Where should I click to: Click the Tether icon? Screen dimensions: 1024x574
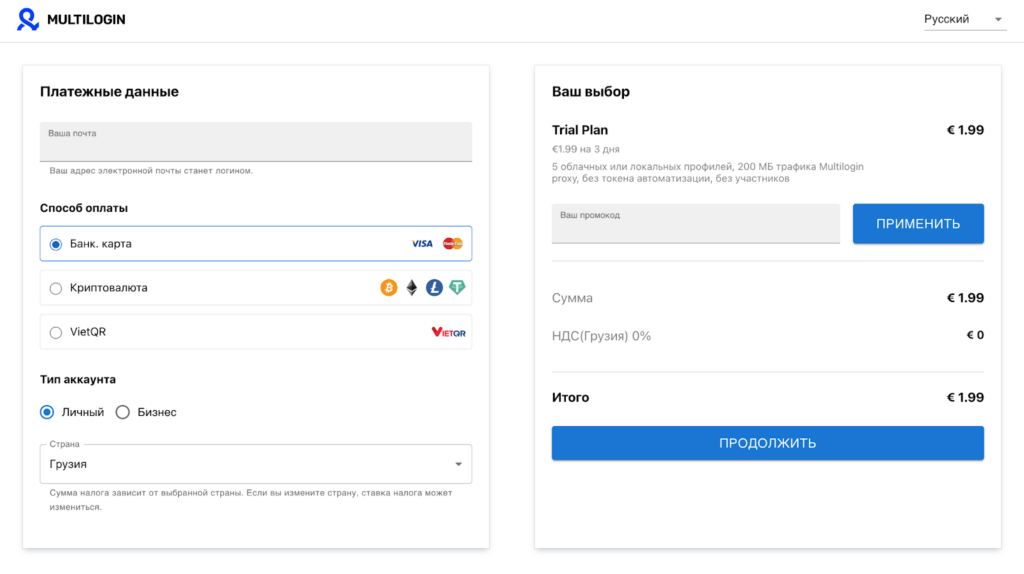(457, 287)
